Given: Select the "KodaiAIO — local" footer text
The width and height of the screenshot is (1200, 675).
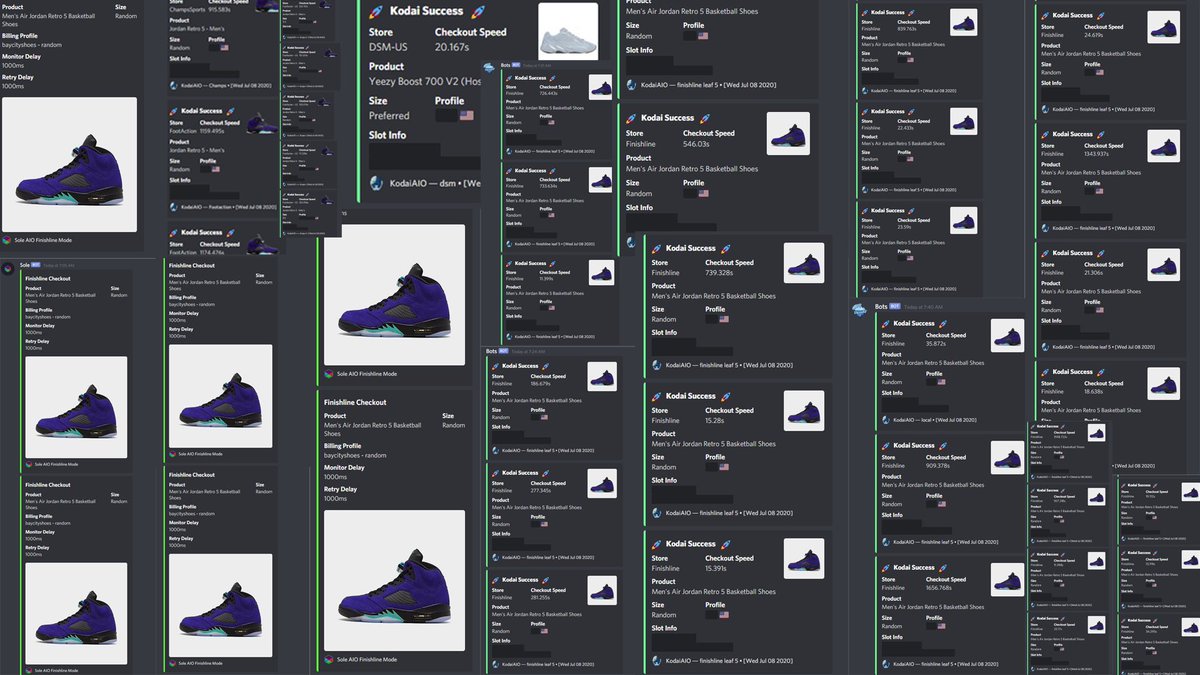Looking at the screenshot, I should coord(911,418).
